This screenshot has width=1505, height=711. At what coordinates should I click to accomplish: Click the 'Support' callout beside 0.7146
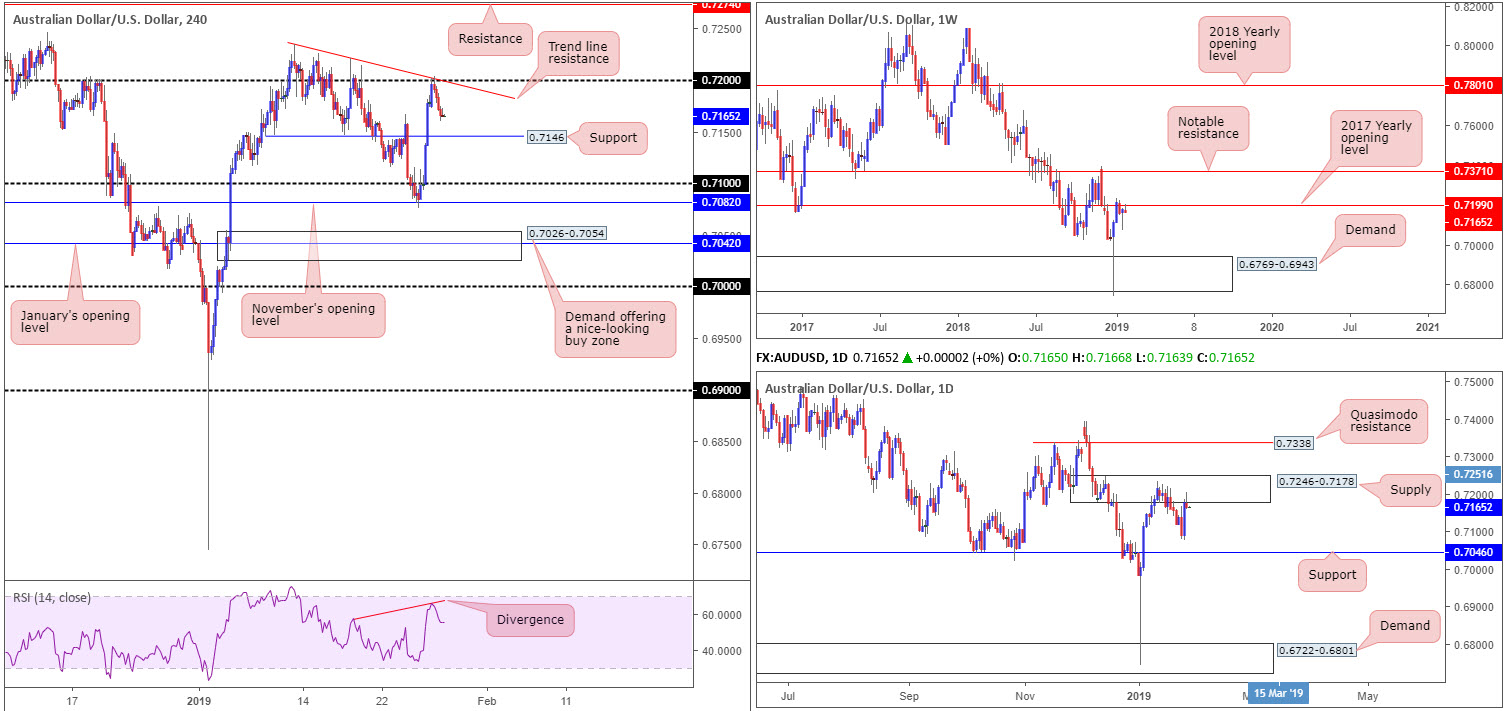point(612,137)
